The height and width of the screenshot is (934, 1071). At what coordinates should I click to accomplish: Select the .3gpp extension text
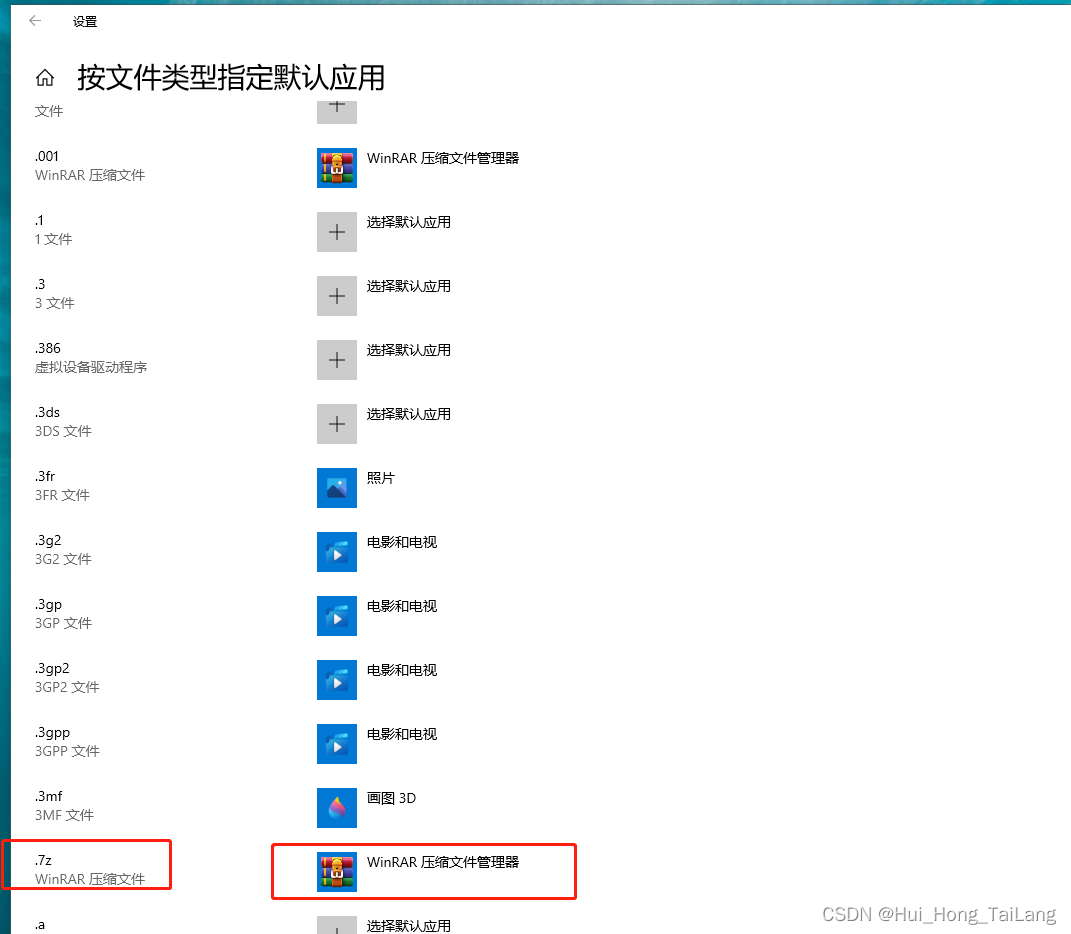(x=53, y=732)
